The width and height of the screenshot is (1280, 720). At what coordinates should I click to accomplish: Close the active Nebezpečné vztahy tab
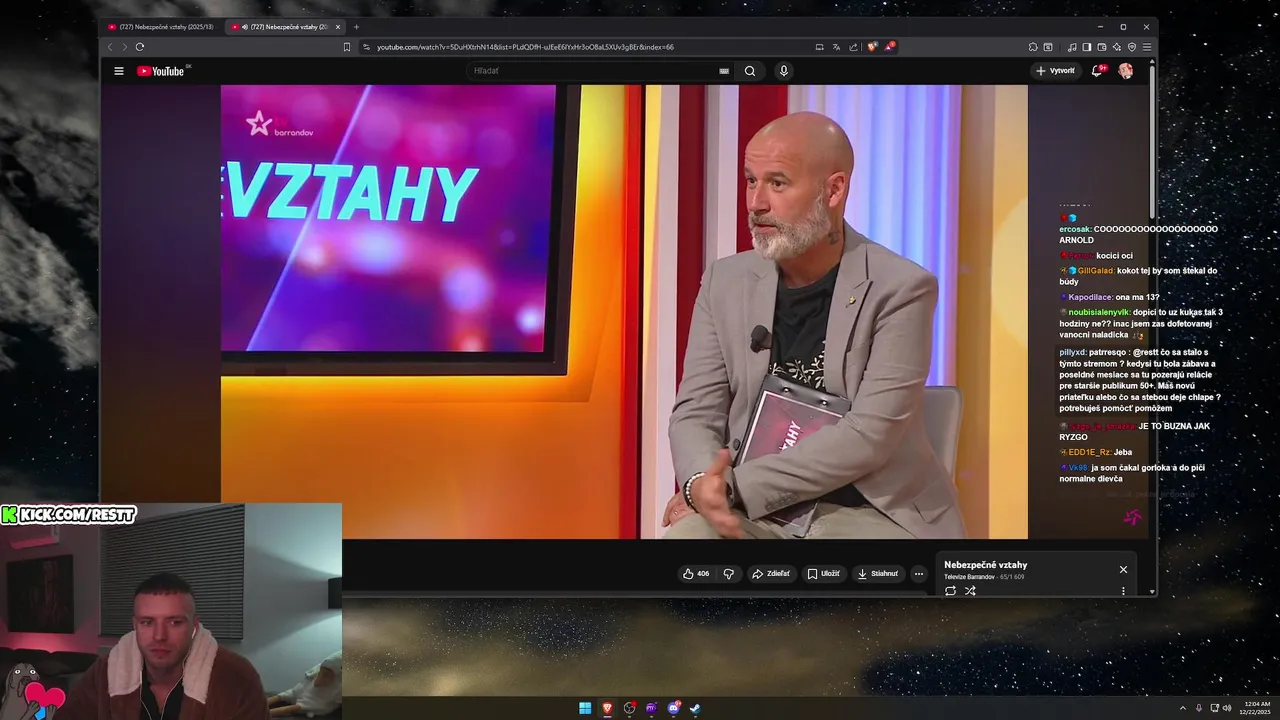pyautogui.click(x=338, y=27)
